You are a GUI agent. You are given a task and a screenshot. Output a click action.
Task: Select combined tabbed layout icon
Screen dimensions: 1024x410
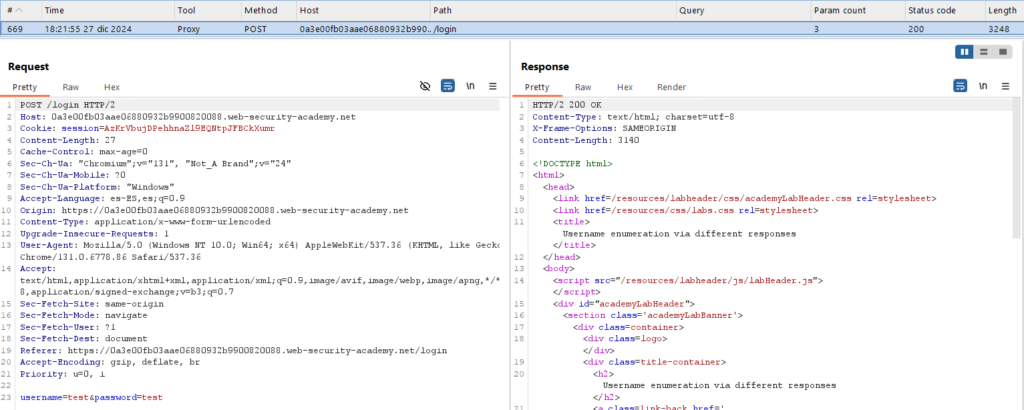1002,52
